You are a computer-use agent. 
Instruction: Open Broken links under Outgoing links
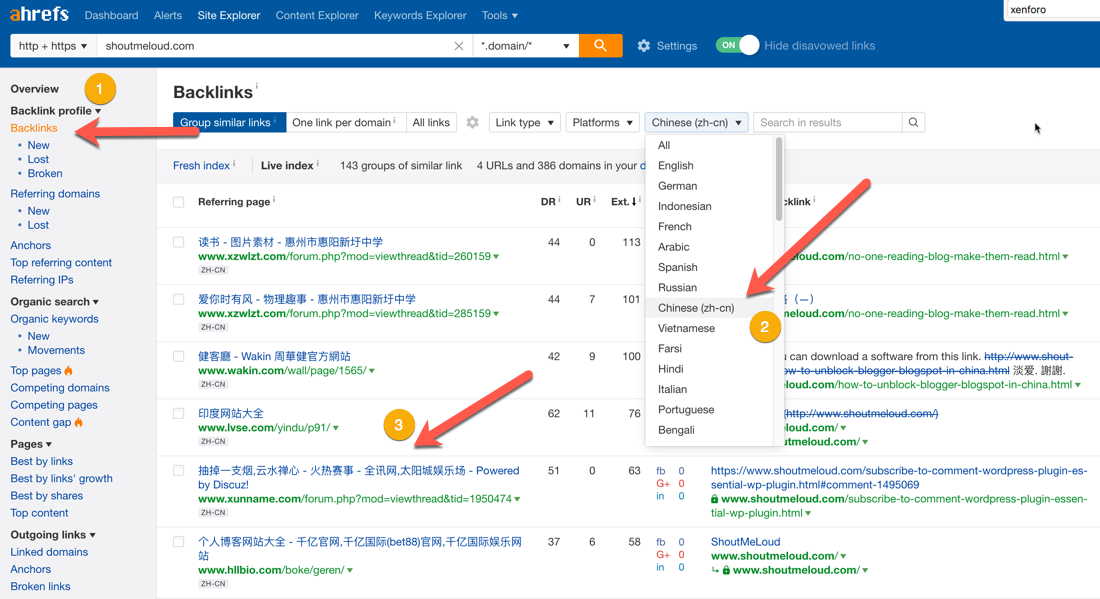(40, 586)
